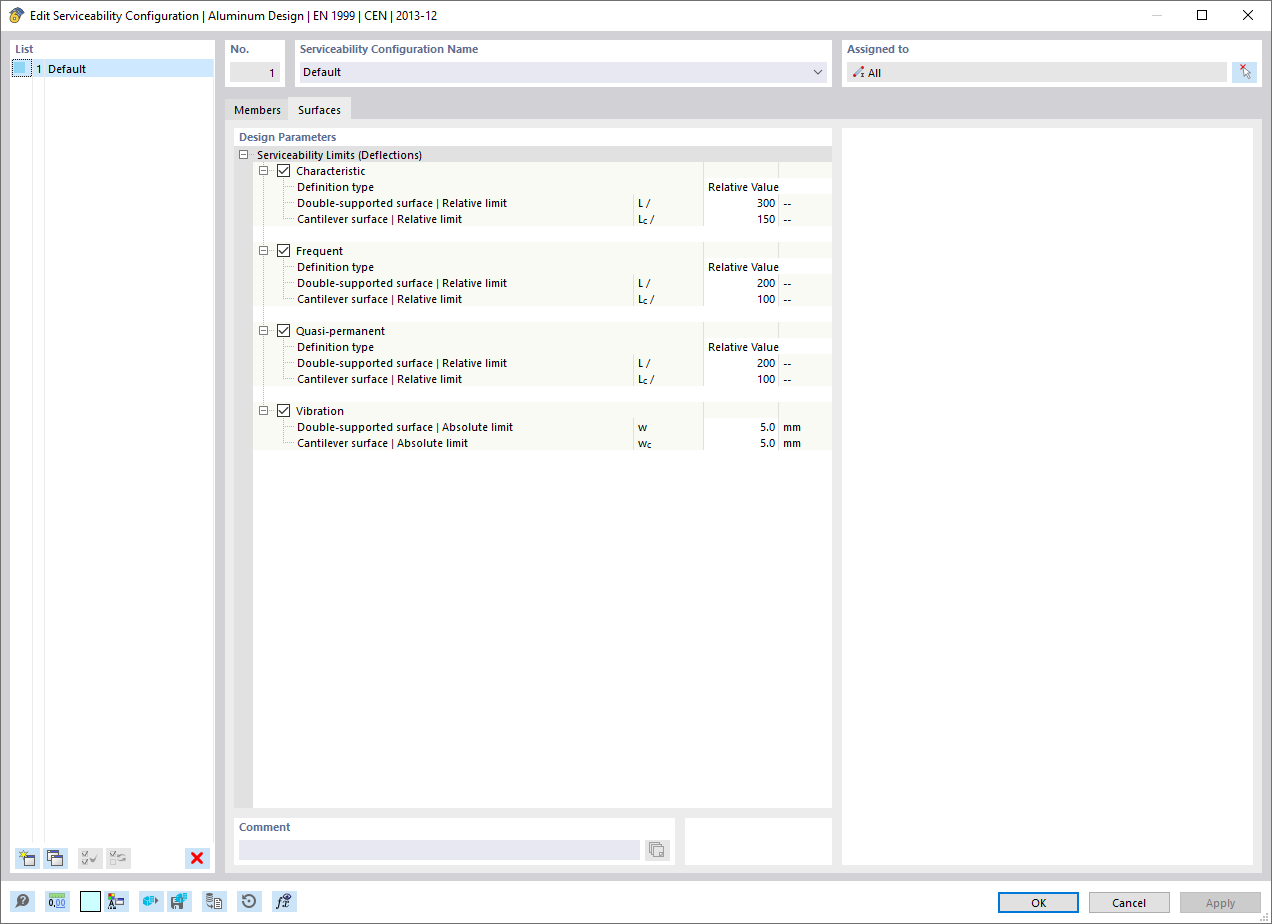The height and width of the screenshot is (924, 1272).
Task: Create a new serviceability configuration
Action: [x=27, y=858]
